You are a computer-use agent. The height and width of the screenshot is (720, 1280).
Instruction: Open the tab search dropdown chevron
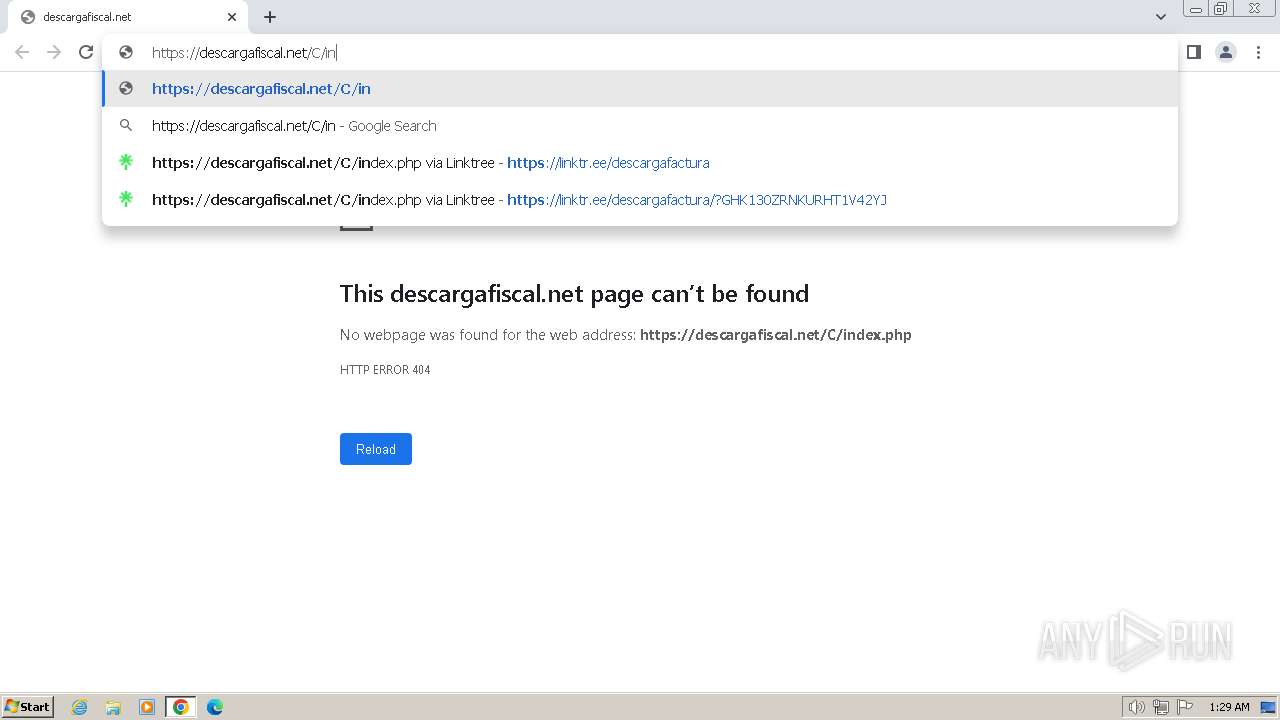(1161, 17)
